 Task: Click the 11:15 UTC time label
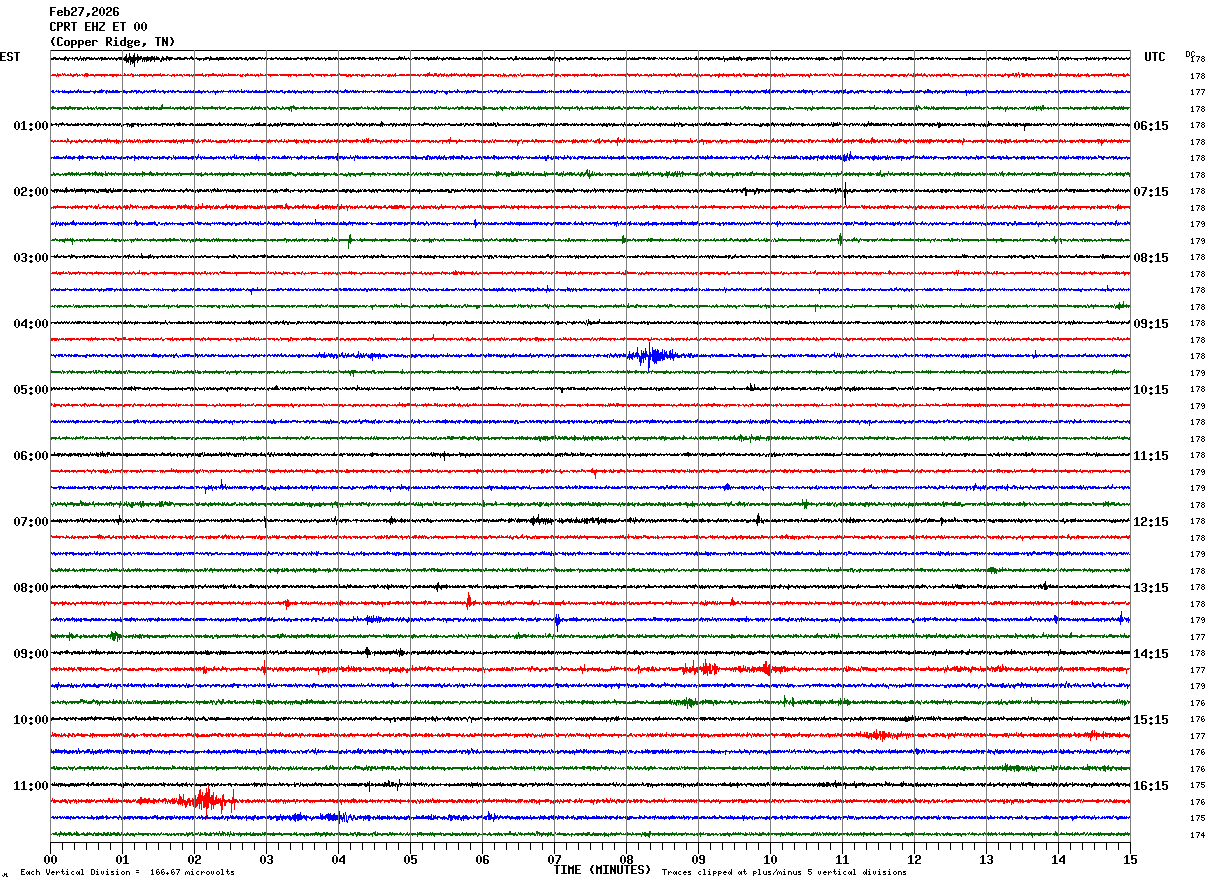(1151, 456)
